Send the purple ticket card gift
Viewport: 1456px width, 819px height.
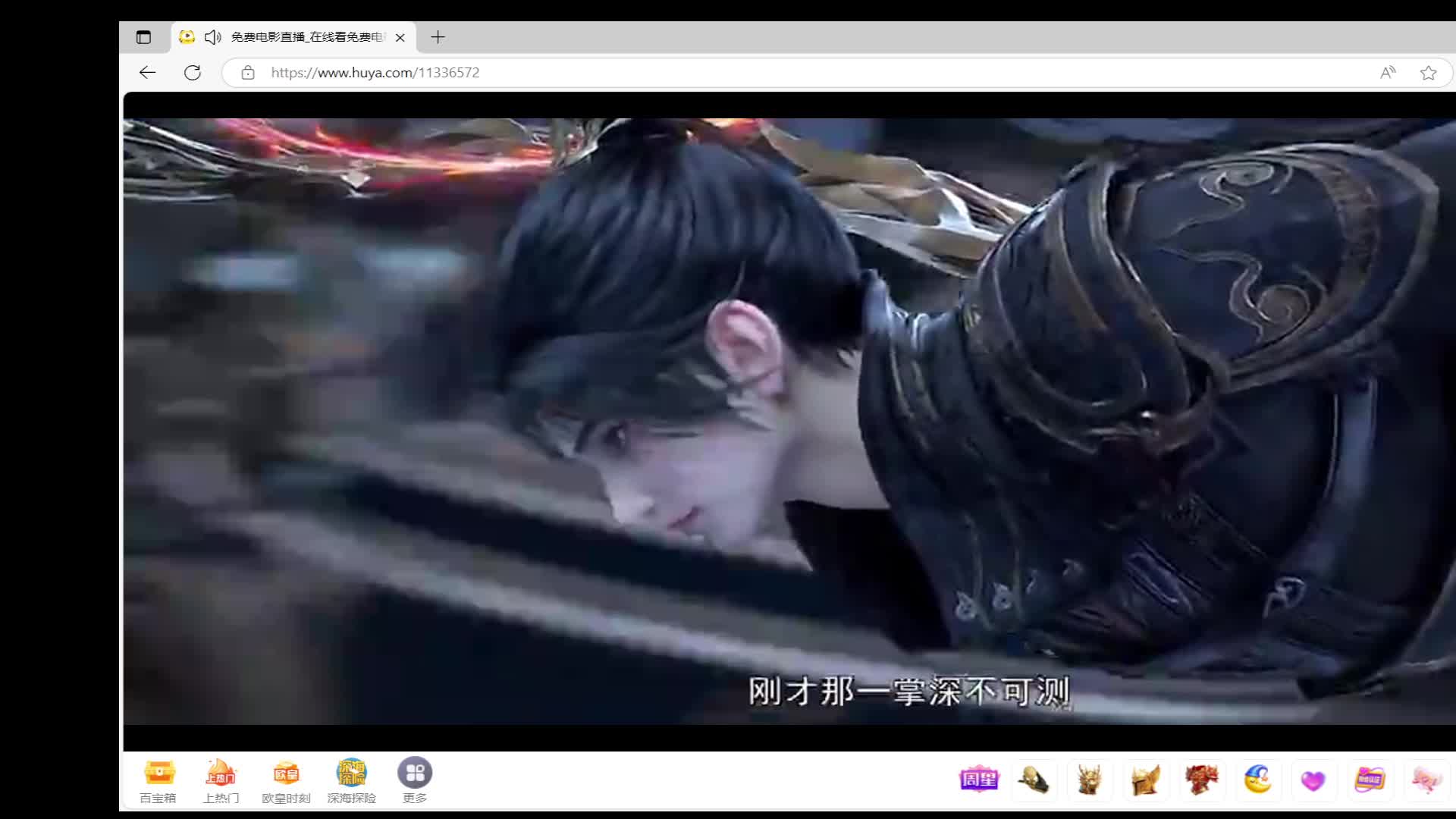(1370, 780)
